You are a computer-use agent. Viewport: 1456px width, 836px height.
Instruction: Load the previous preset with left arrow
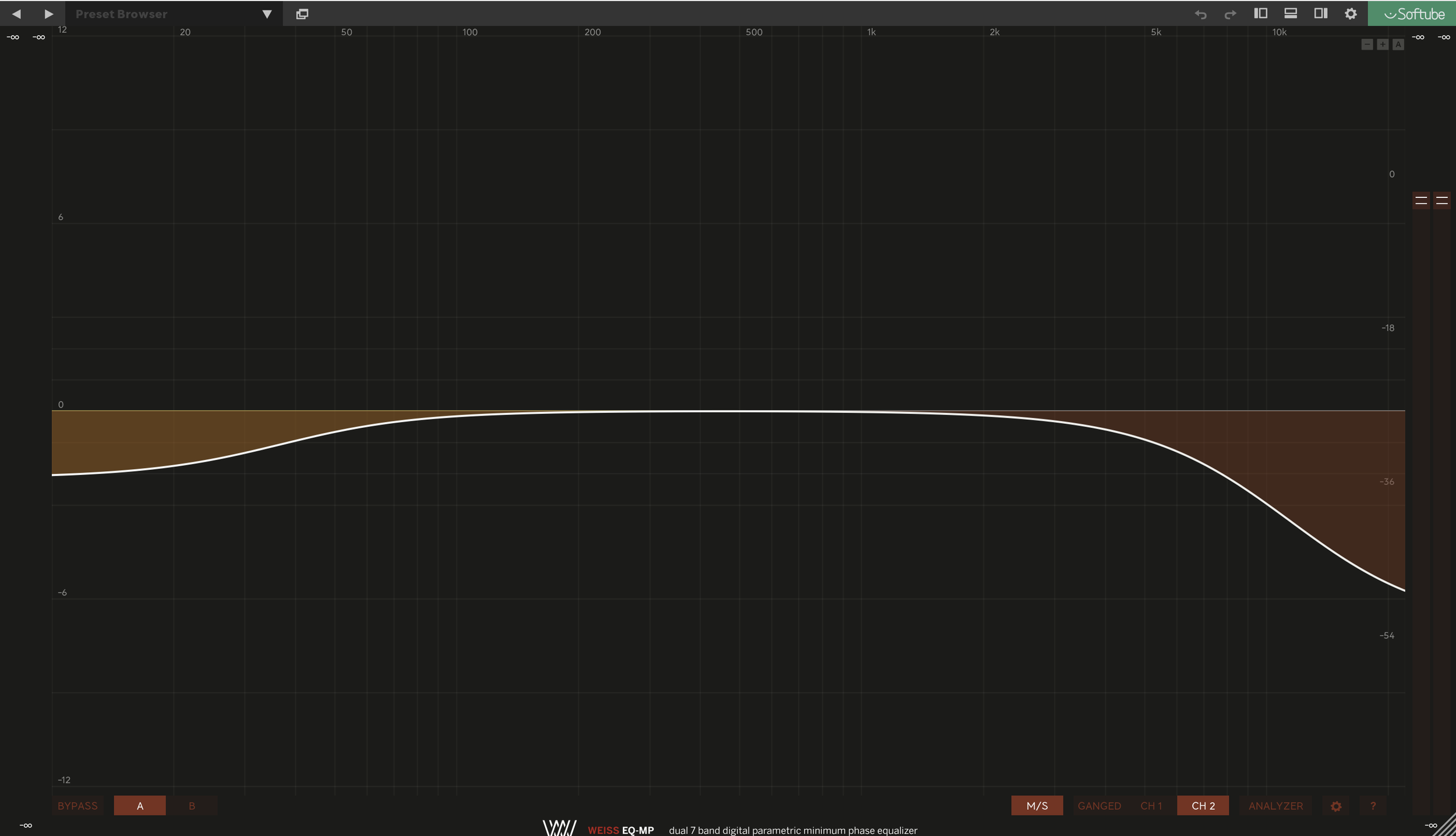click(16, 14)
